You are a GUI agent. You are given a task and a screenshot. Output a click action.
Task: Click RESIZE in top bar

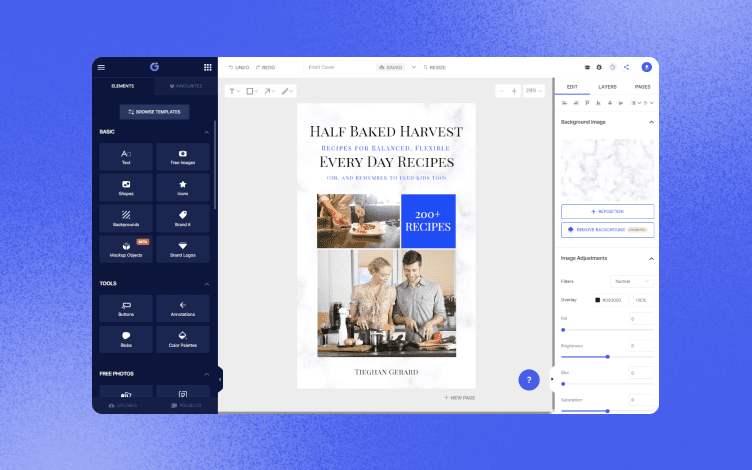coord(435,67)
